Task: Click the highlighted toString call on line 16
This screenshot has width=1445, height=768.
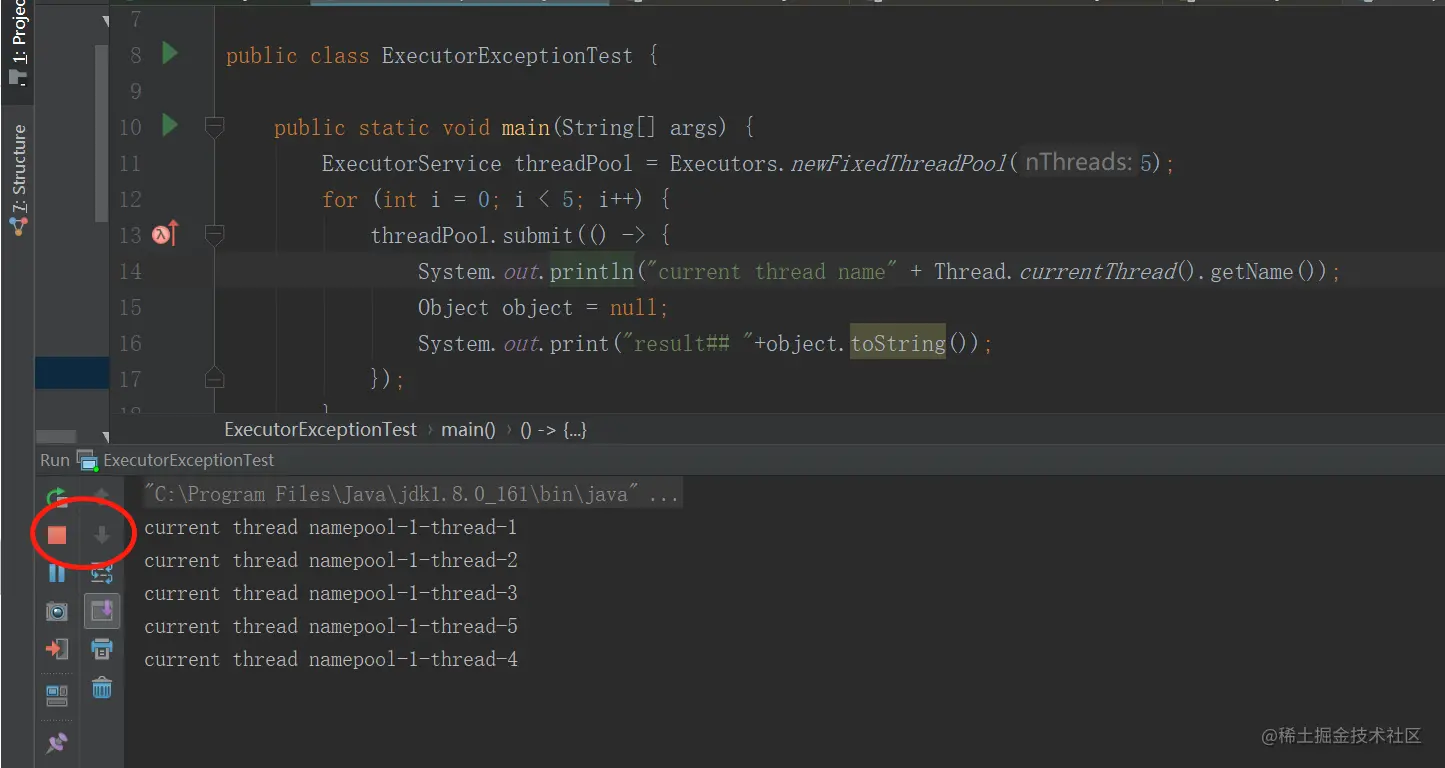Action: point(898,343)
